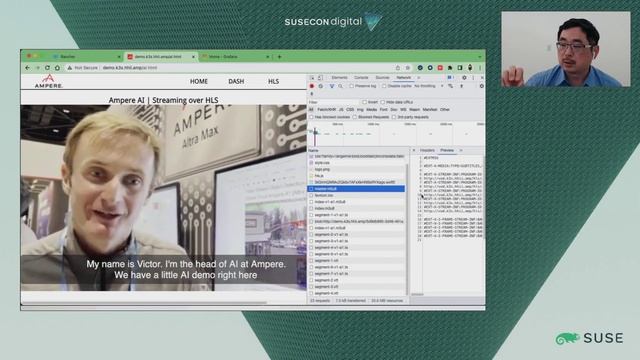
Task: Filter requests by JS type
Action: tap(341, 110)
